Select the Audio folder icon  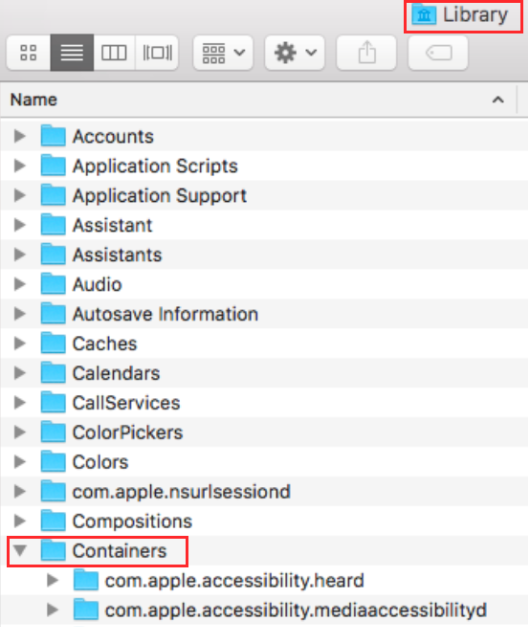click(x=53, y=284)
